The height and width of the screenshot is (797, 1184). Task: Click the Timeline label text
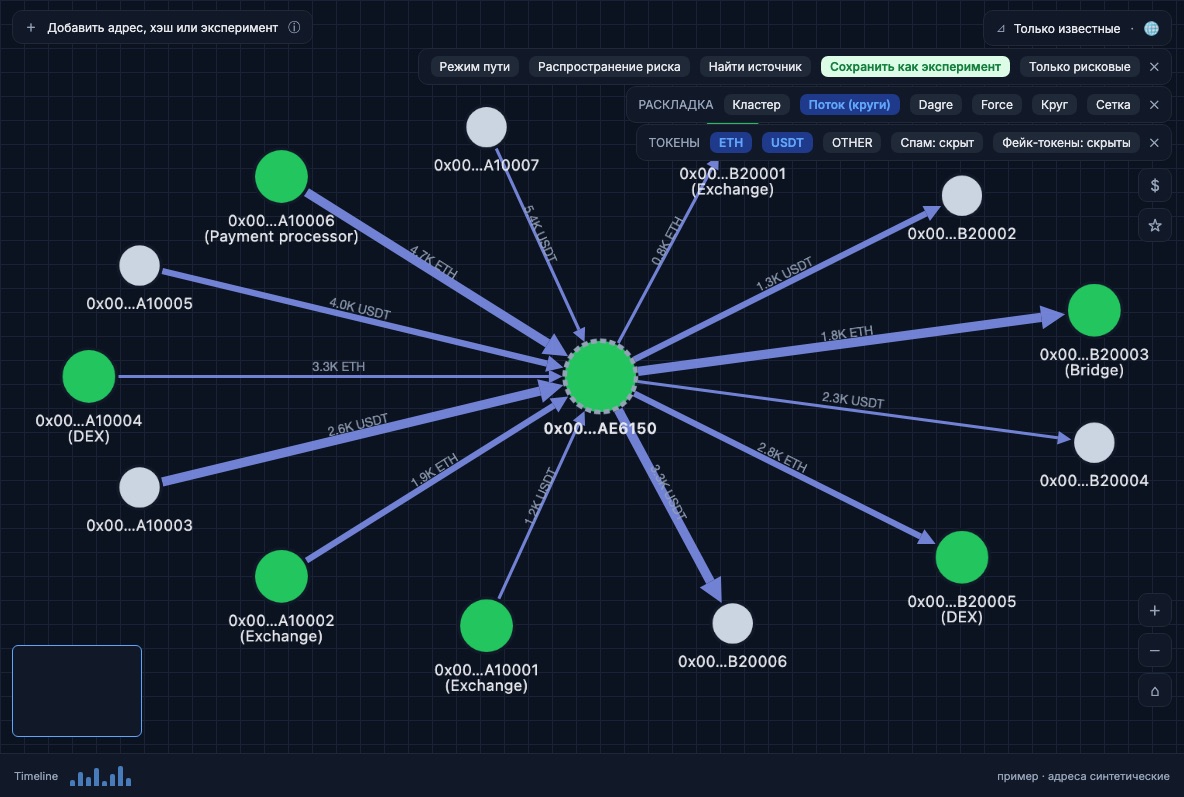click(x=35, y=776)
